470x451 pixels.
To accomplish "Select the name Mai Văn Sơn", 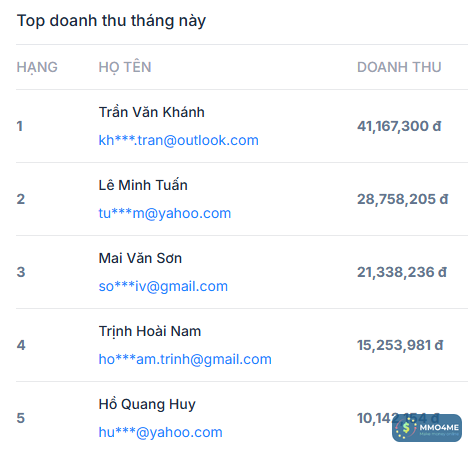I will (140, 258).
